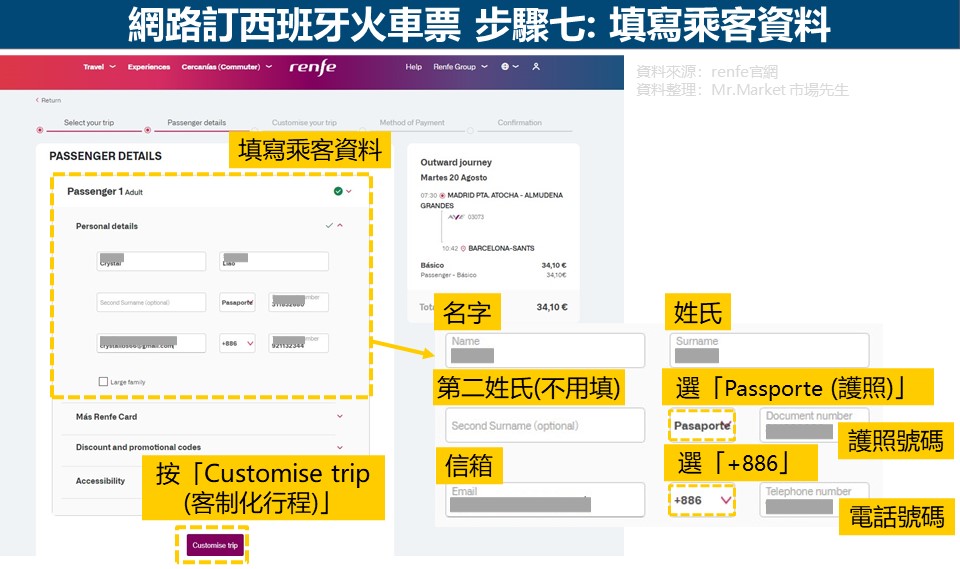Viewport: 960px width, 569px height.
Task: Click the Básico fare row
Action: (x=493, y=265)
